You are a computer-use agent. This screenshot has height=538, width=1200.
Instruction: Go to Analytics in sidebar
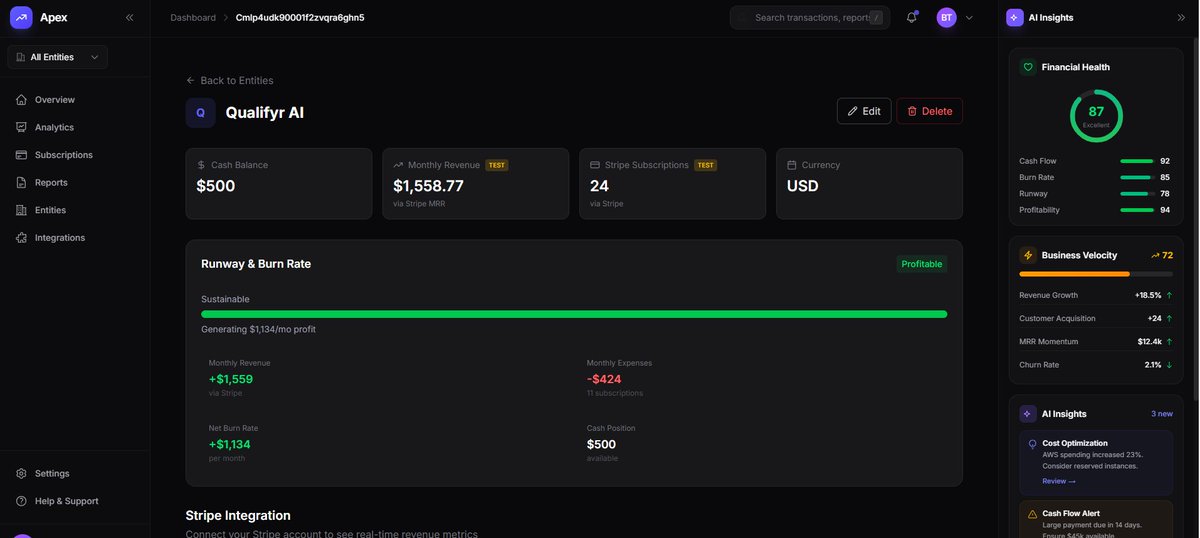pyautogui.click(x=75, y=127)
